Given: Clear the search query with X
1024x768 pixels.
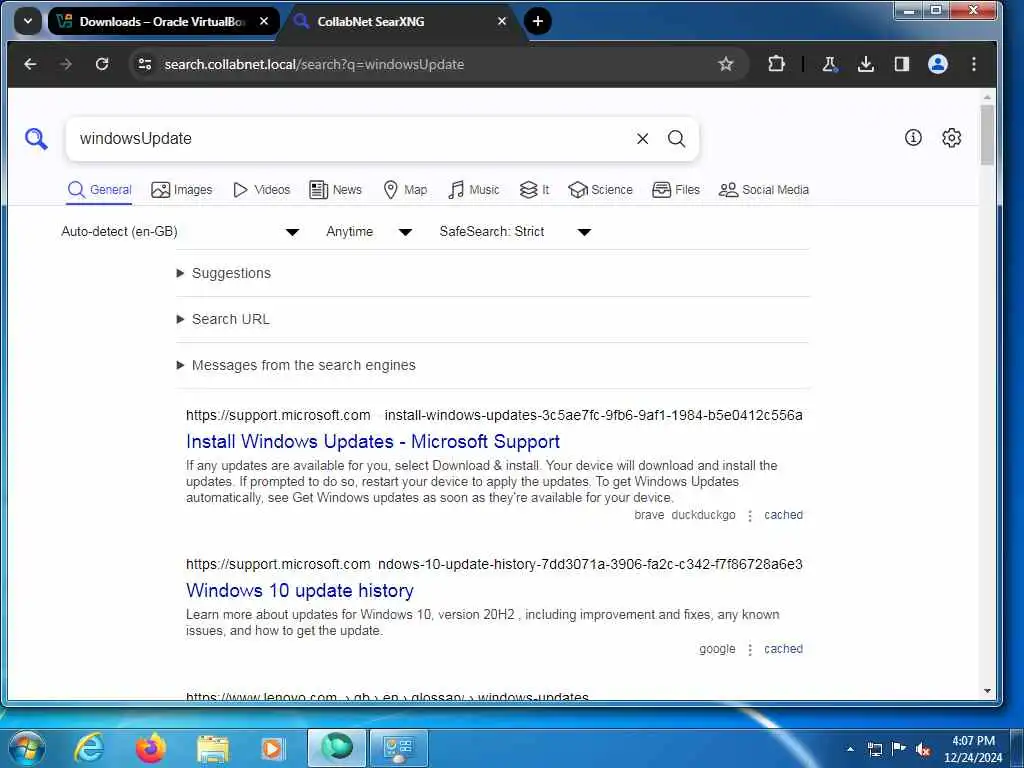Looking at the screenshot, I should (x=643, y=138).
